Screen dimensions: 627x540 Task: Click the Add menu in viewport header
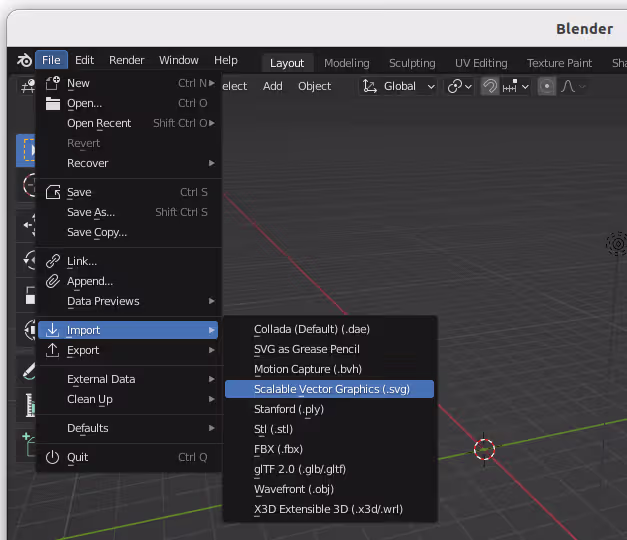tap(272, 86)
